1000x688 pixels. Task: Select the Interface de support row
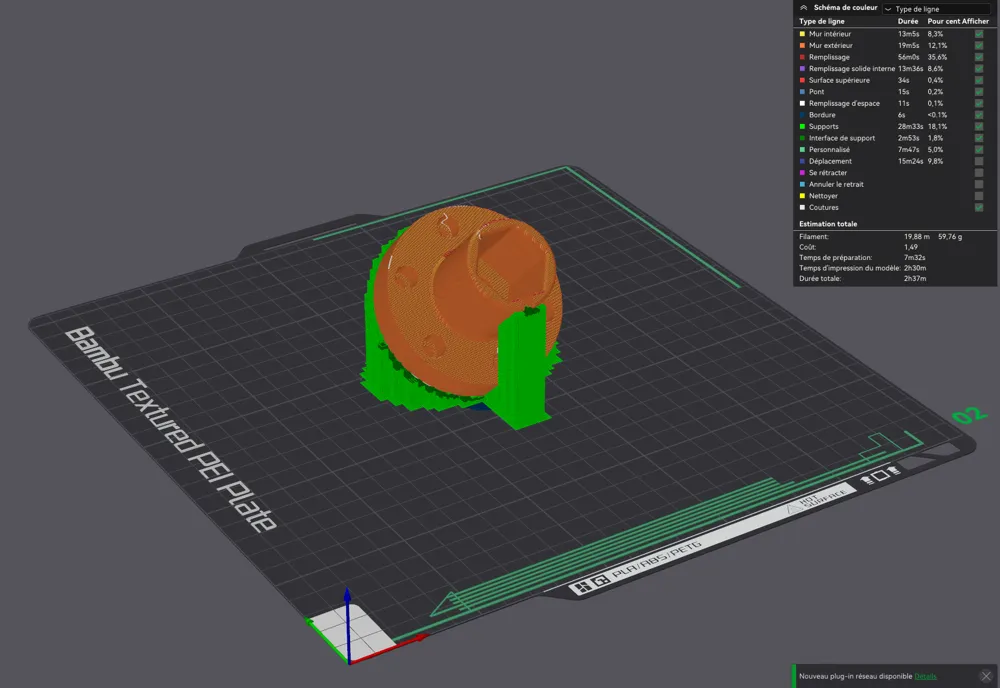tap(894, 138)
